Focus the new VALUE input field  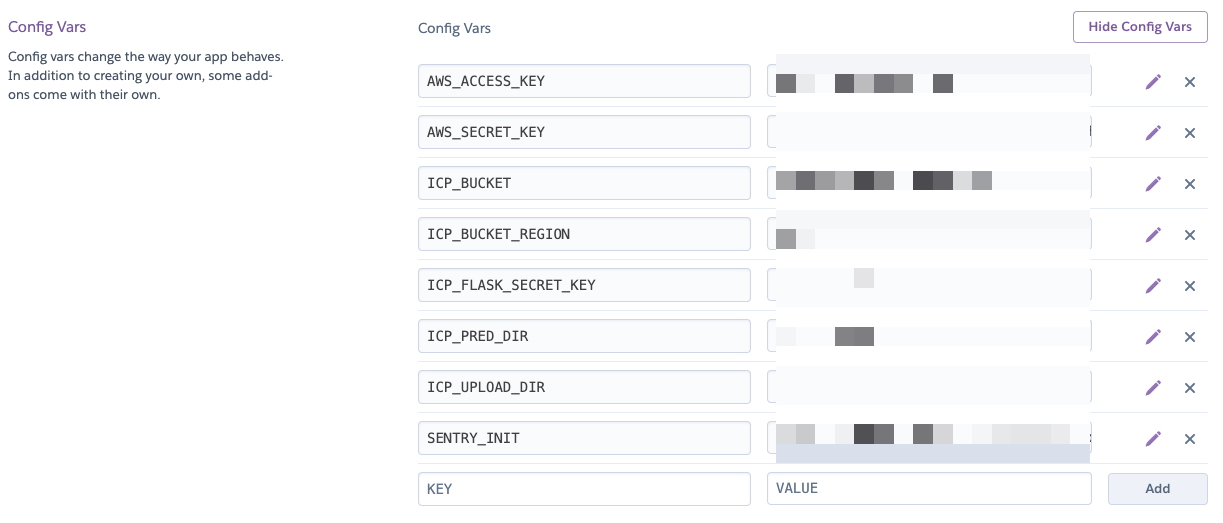[x=928, y=489]
